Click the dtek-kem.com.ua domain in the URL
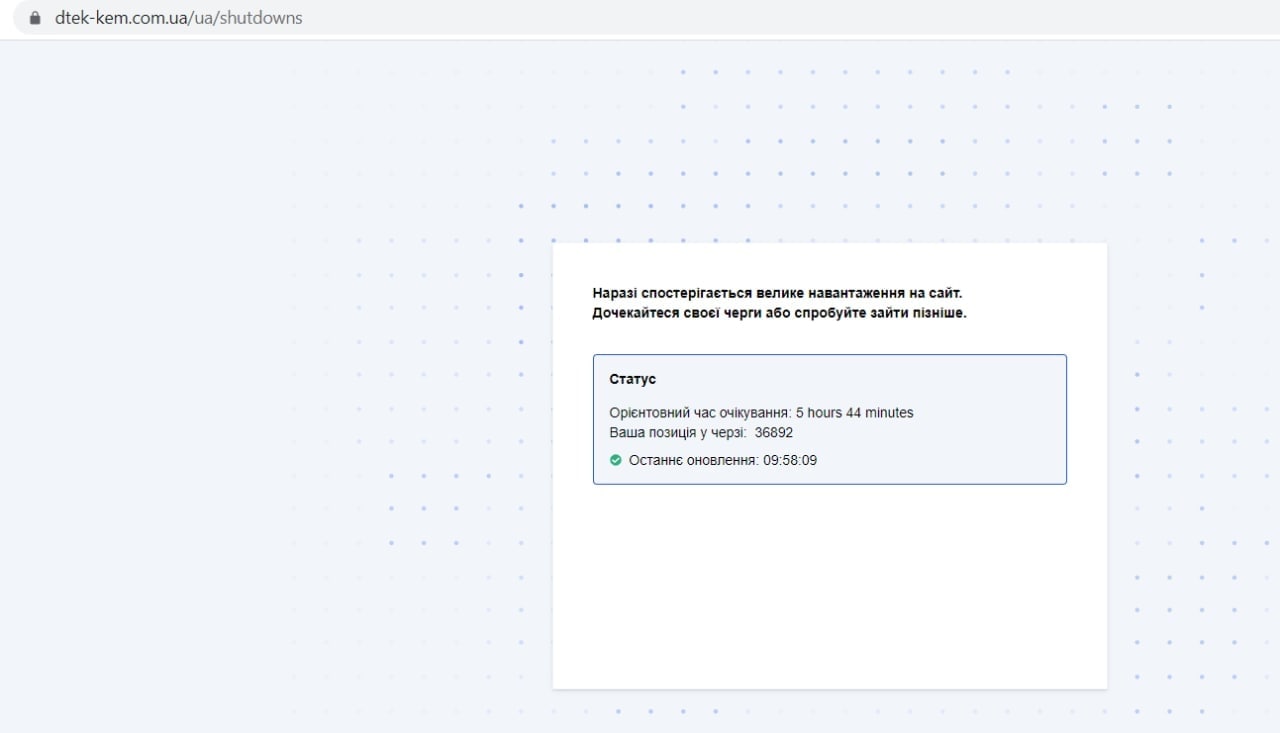This screenshot has height=733, width=1280. pyautogui.click(x=122, y=18)
